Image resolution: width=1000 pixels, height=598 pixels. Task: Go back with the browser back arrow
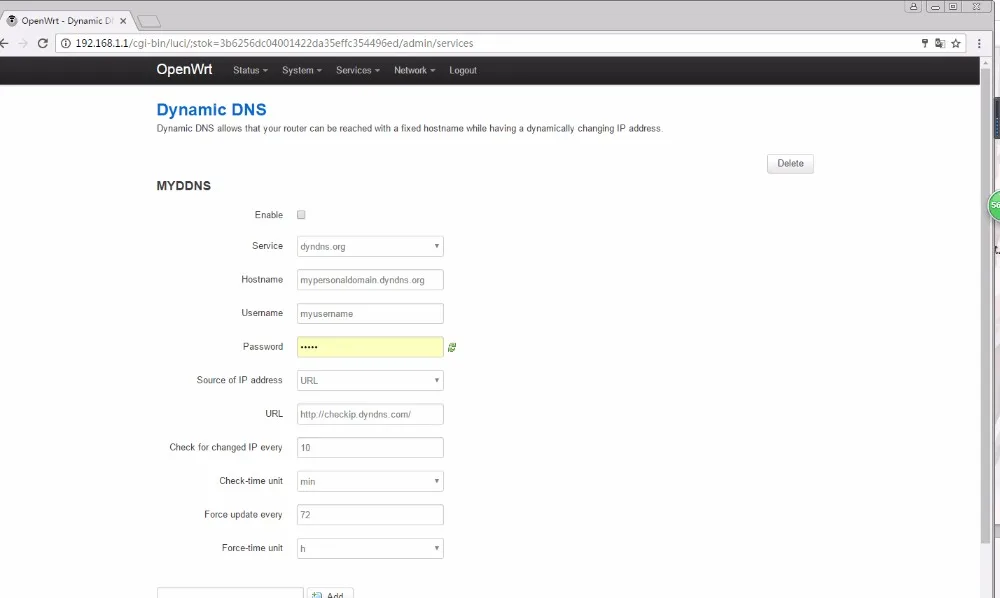click(4, 43)
